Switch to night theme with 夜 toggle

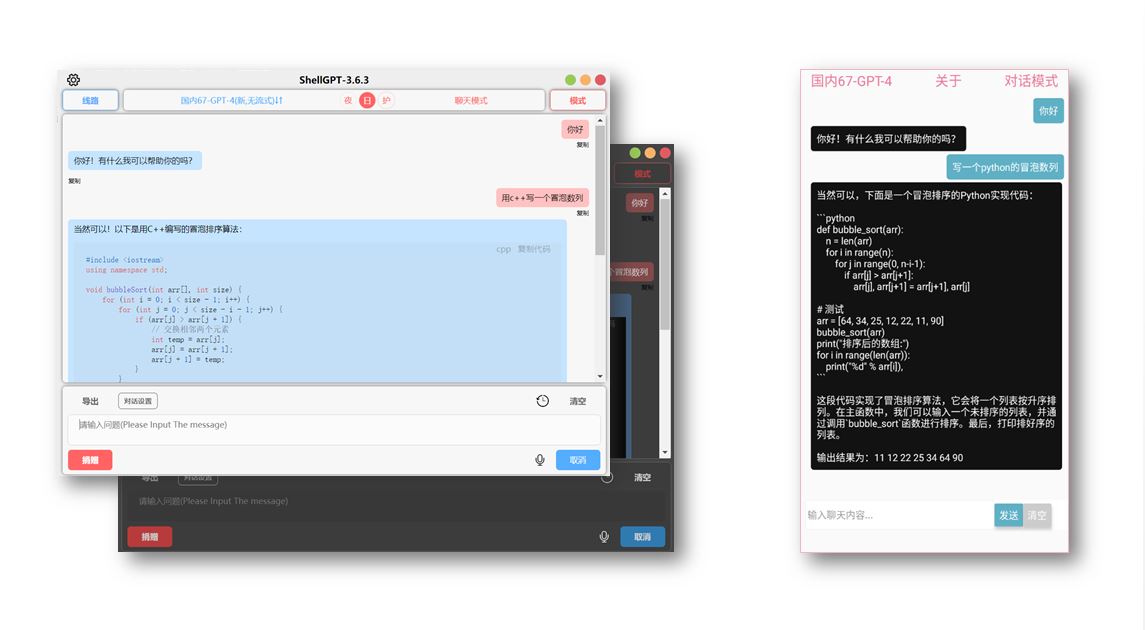click(348, 100)
